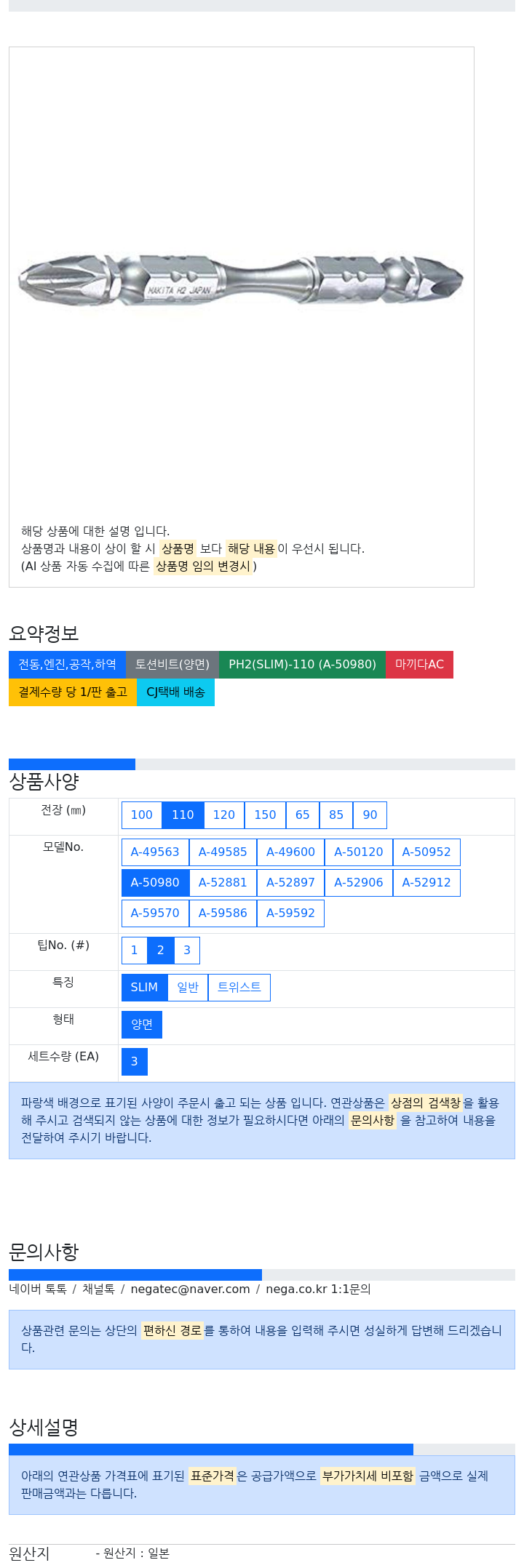Click the set quantity 3 option
The image size is (524, 1568).
135,1062
